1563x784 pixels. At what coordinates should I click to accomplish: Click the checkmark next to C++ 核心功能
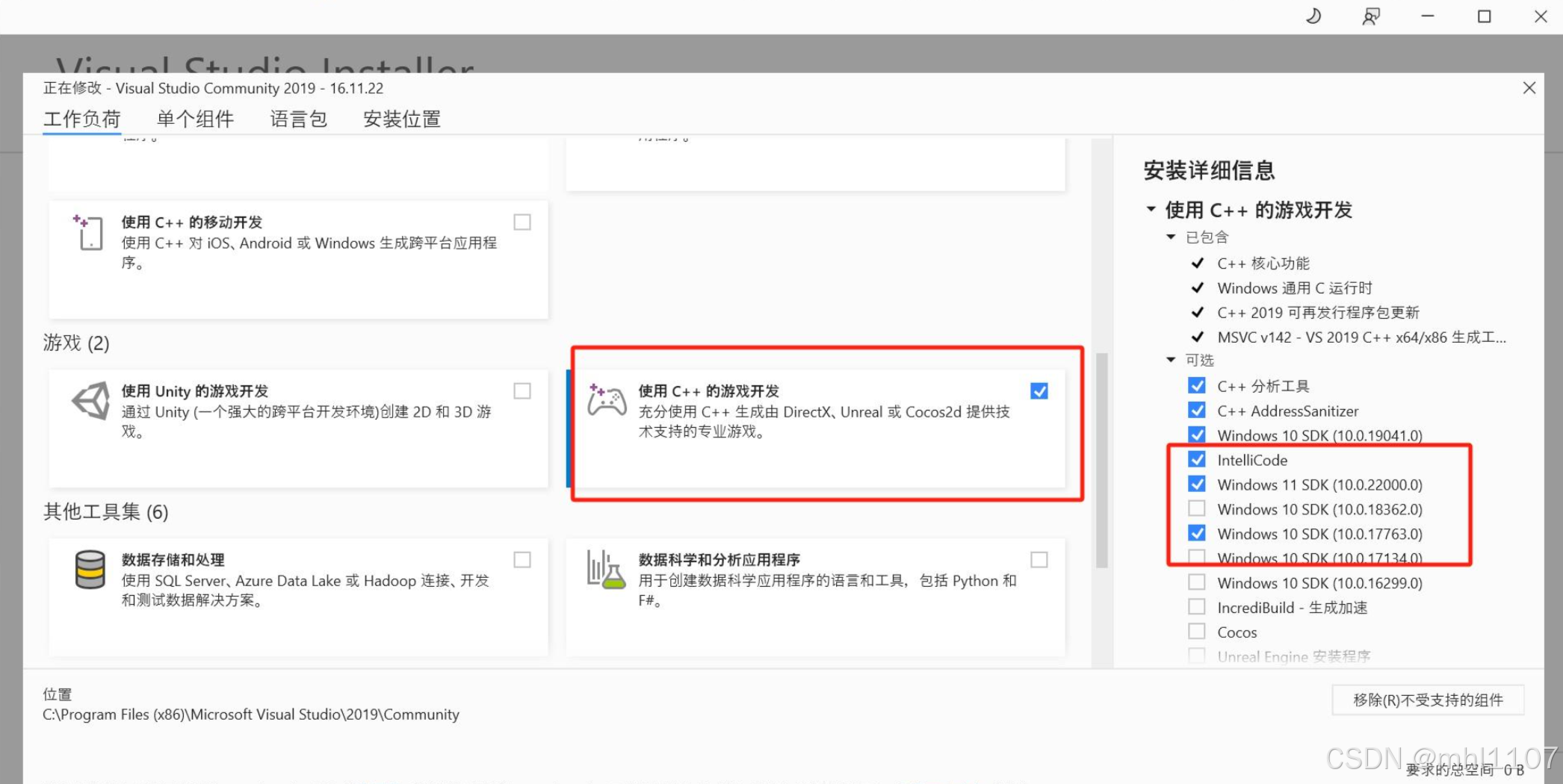[1198, 263]
